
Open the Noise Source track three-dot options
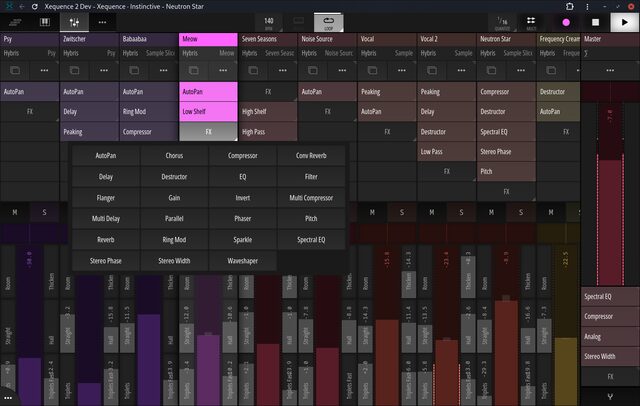[342, 70]
